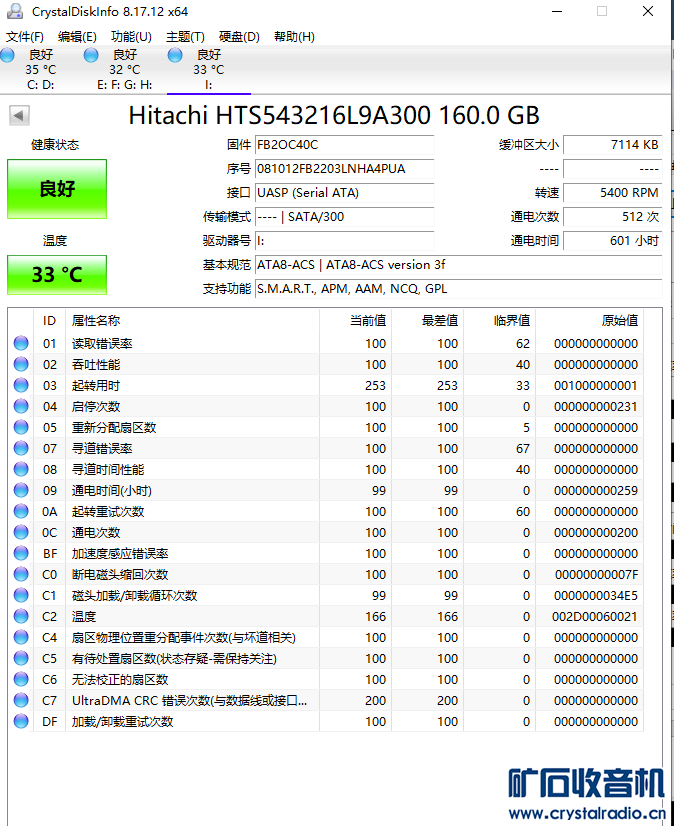
Task: Click the blue status orb of row C0
Action: click(21, 574)
